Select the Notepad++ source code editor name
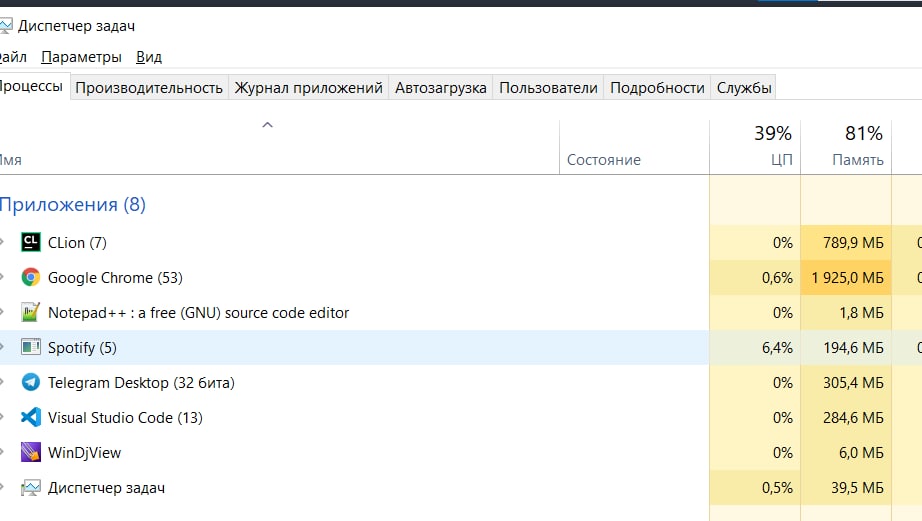 click(199, 312)
